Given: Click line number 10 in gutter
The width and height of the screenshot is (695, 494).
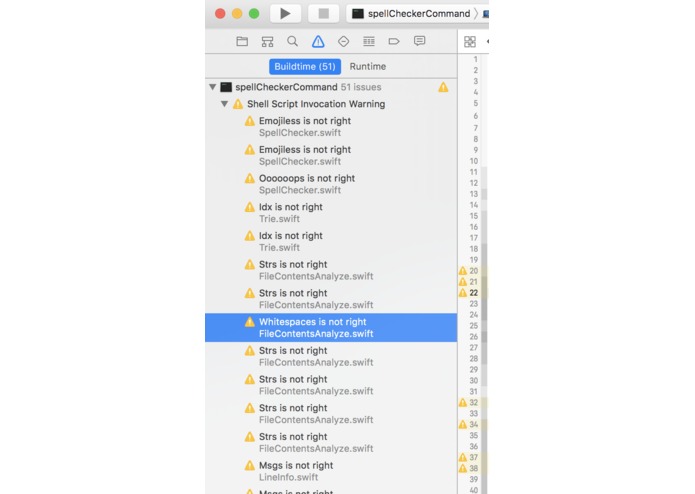Looking at the screenshot, I should click(x=474, y=161).
